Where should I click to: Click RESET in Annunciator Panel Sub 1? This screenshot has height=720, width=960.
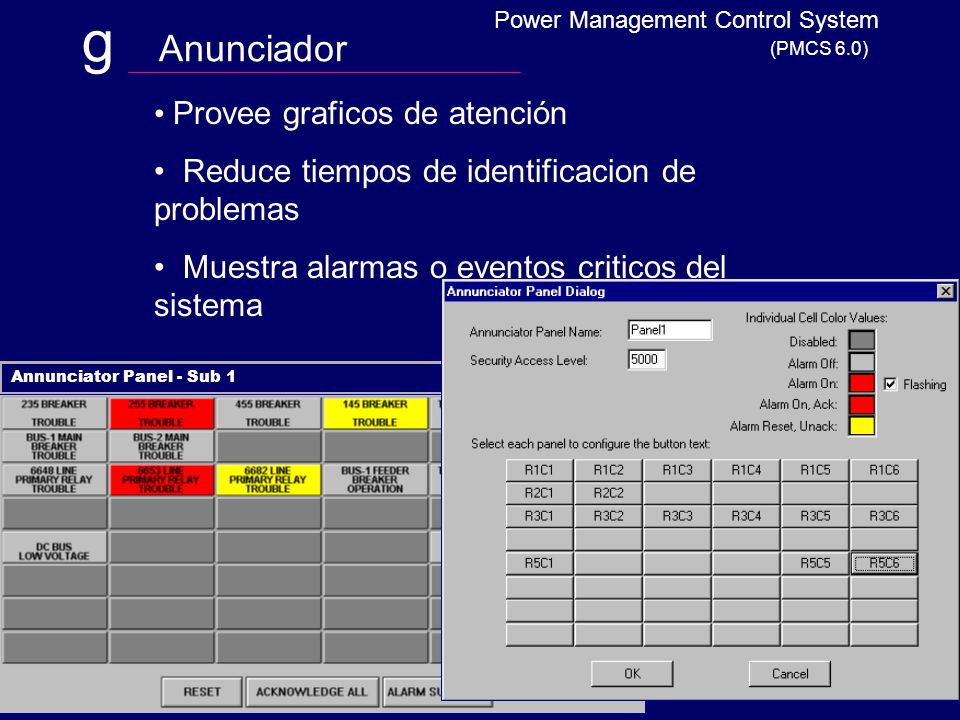202,692
